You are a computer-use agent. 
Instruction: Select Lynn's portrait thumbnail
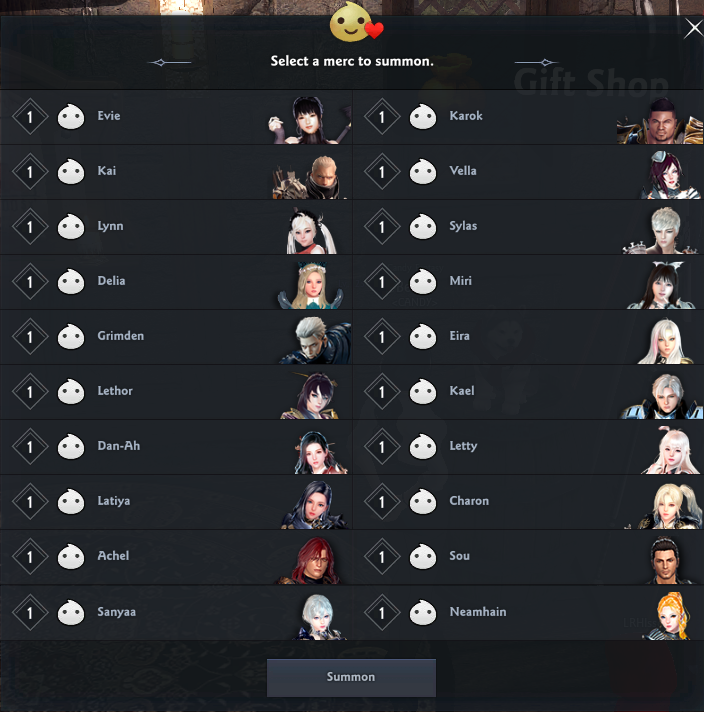click(312, 230)
